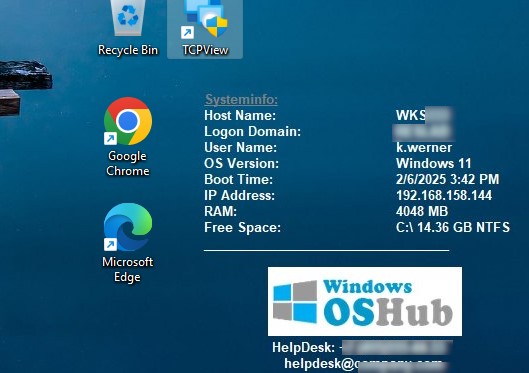The image size is (529, 373).
Task: Click the boot time value 2/6/2025
Action: pyautogui.click(x=447, y=179)
